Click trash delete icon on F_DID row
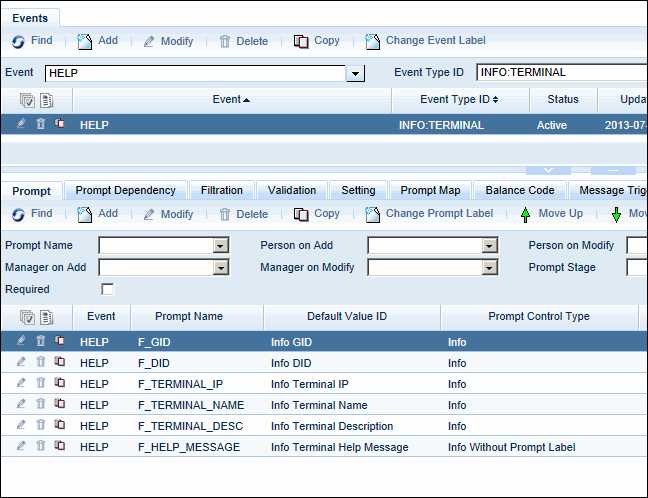Image resolution: width=648 pixels, height=498 pixels. [41, 362]
